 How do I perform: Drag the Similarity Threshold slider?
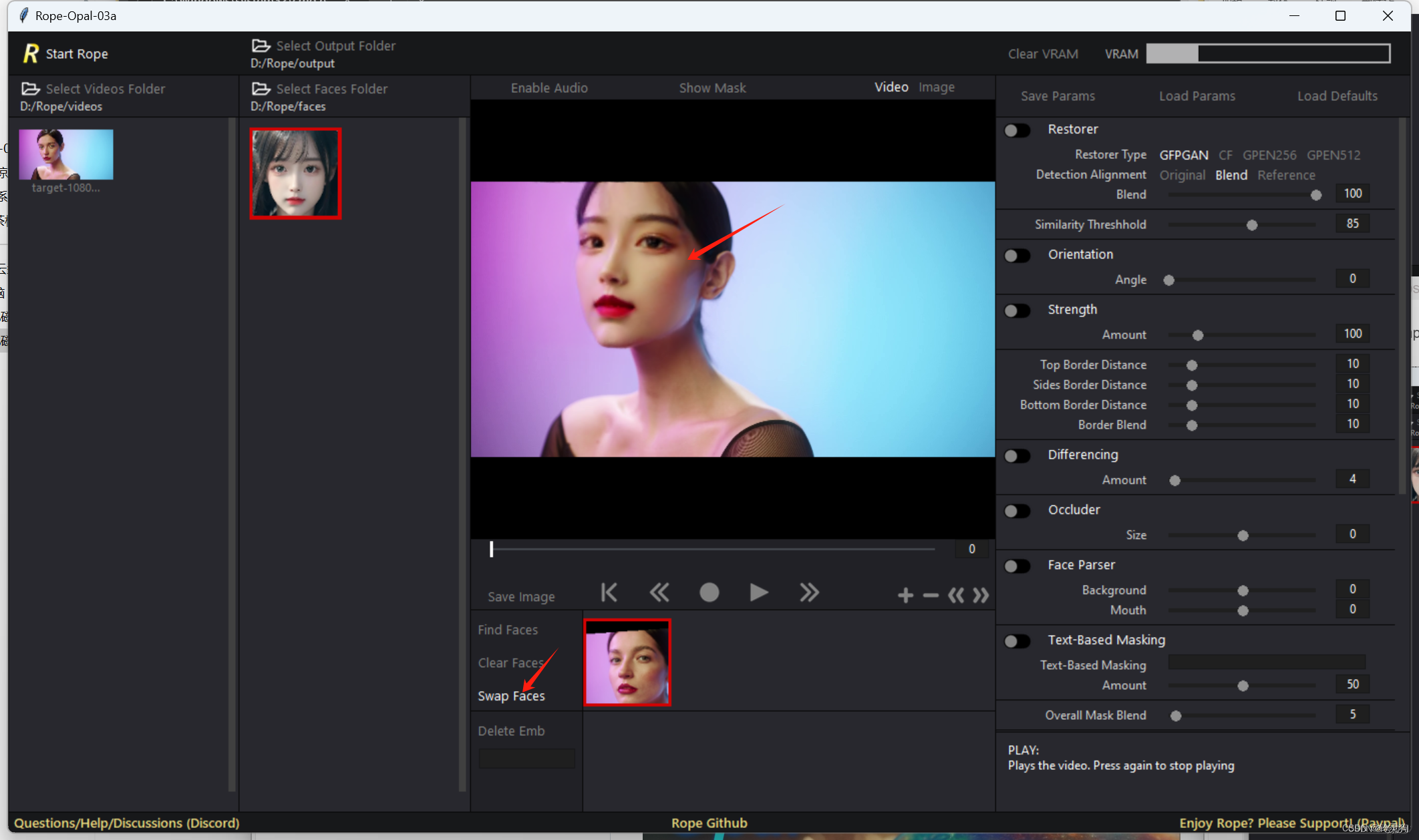1253,223
